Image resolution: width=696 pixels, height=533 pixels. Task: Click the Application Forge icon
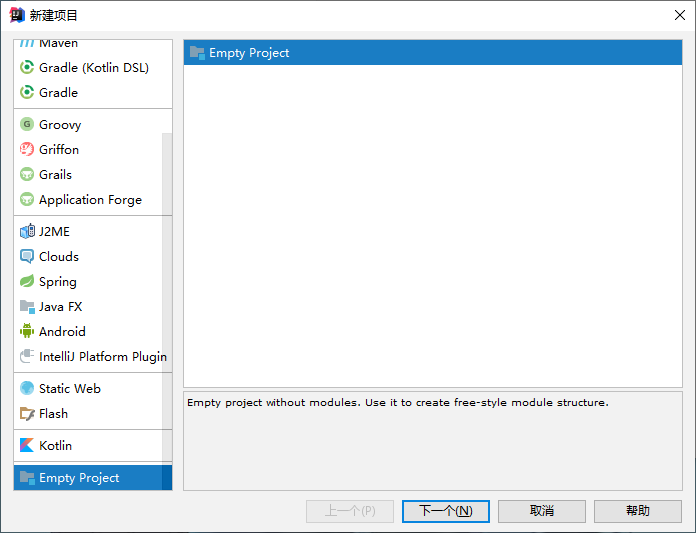tap(27, 199)
